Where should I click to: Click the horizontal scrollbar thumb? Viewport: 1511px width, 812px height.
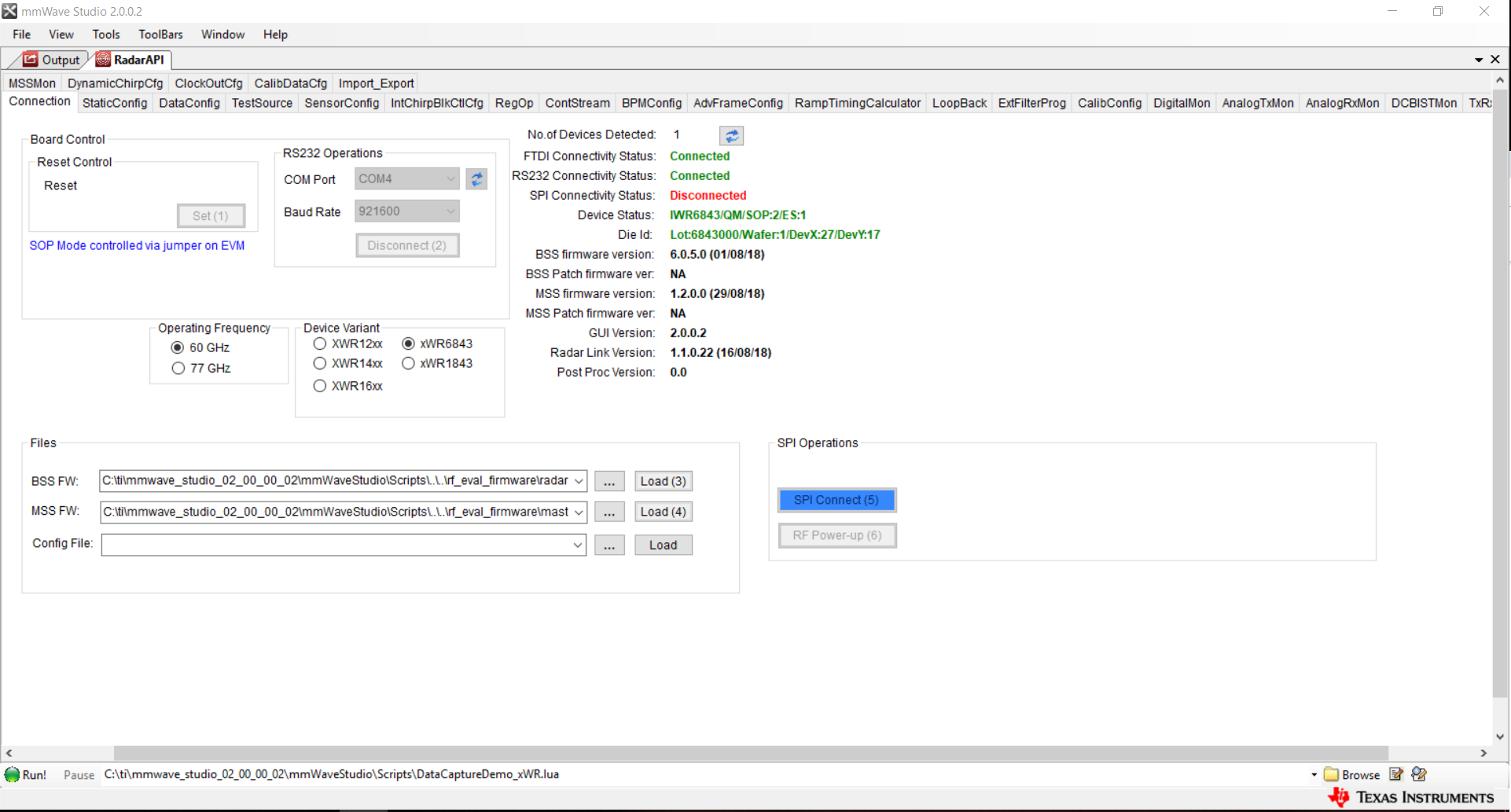(x=751, y=753)
